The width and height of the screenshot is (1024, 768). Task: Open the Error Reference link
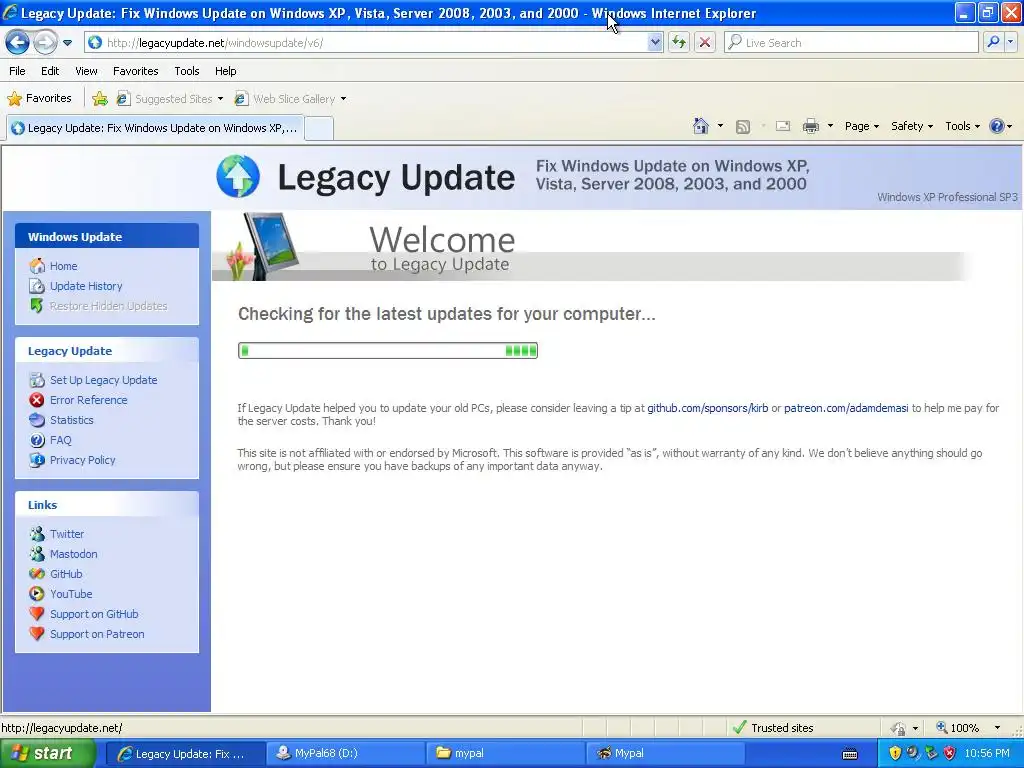(x=88, y=400)
